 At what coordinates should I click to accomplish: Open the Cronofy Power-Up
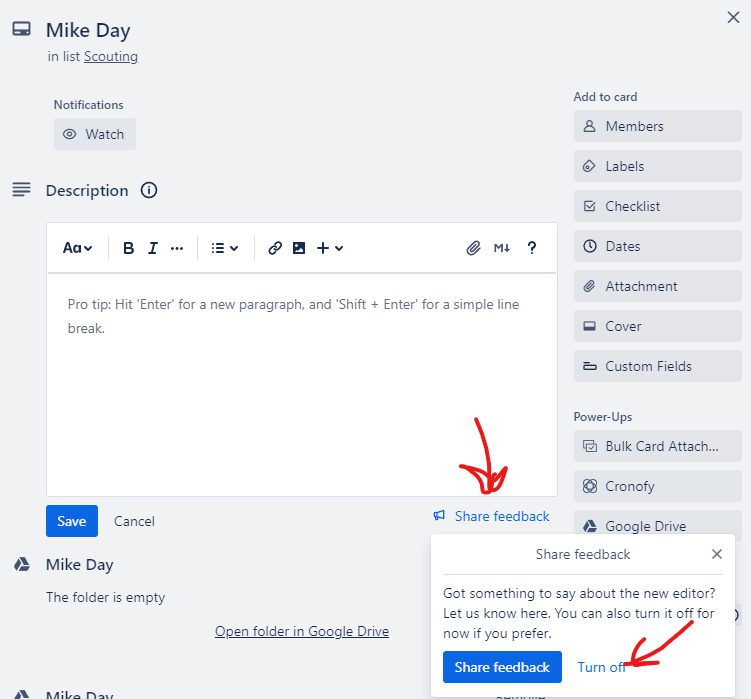coord(658,486)
